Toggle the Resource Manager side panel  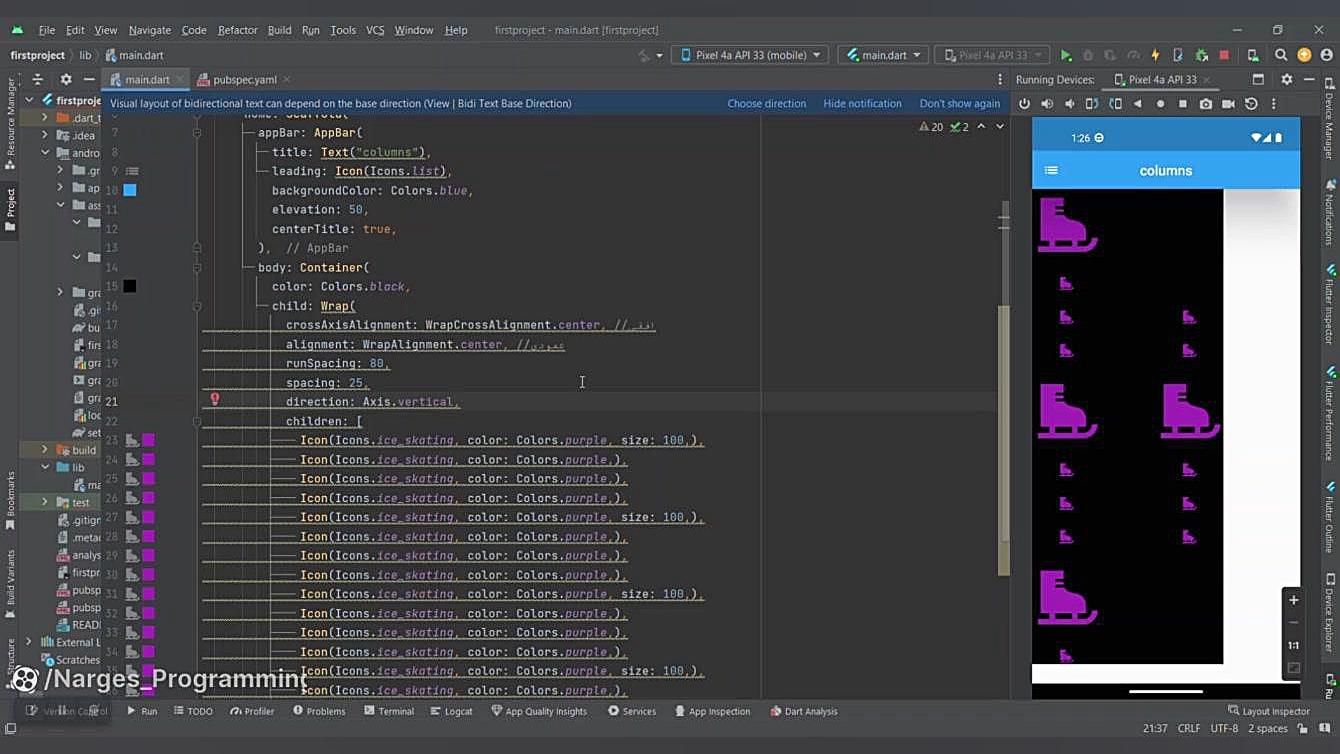point(10,125)
